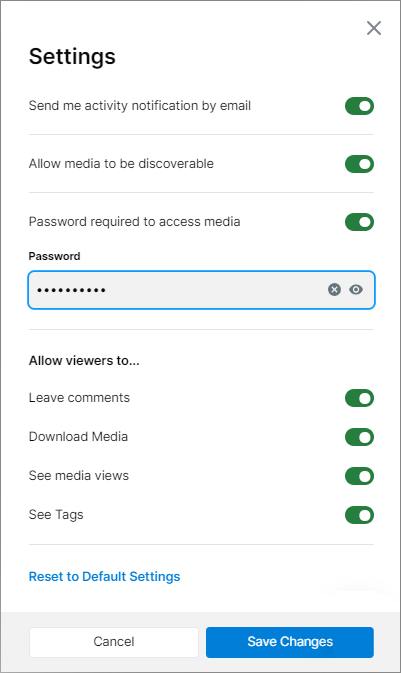Click Reset to Default Settings link
The height and width of the screenshot is (673, 401).
pos(104,576)
